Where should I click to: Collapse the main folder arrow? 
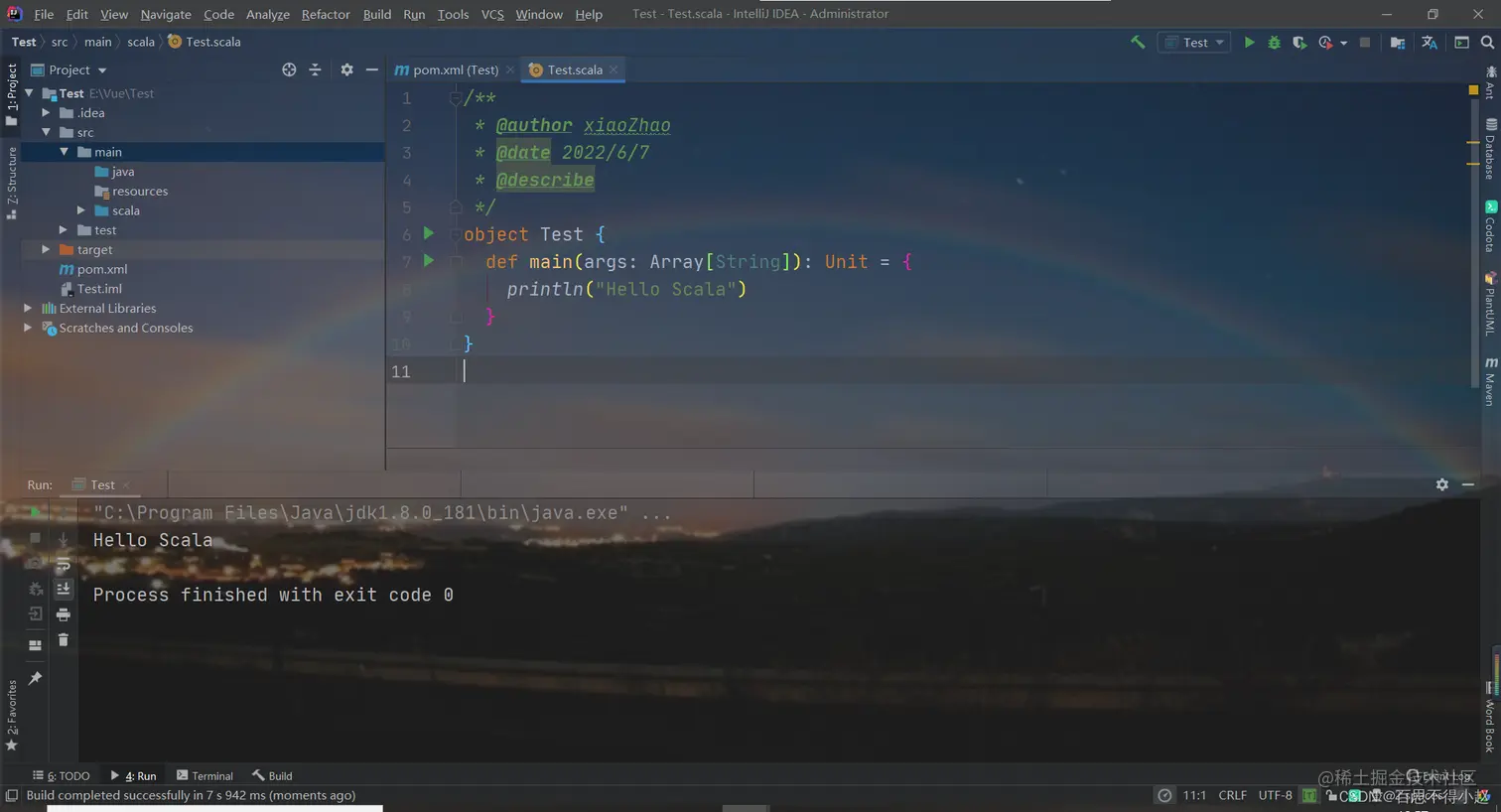[64, 152]
